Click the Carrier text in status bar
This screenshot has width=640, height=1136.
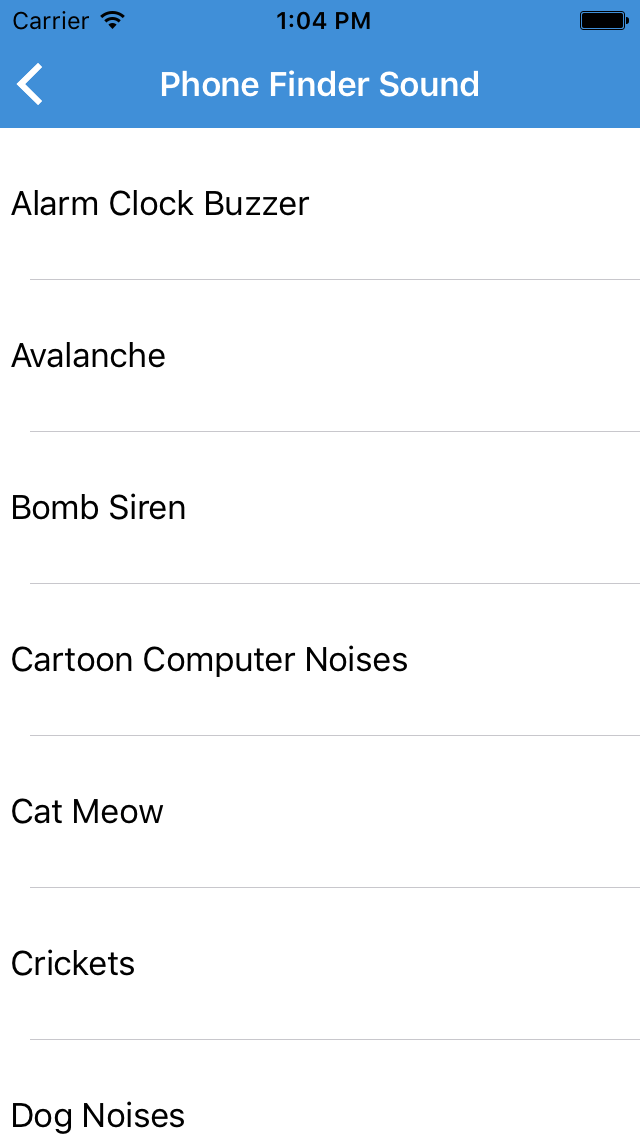[51, 21]
